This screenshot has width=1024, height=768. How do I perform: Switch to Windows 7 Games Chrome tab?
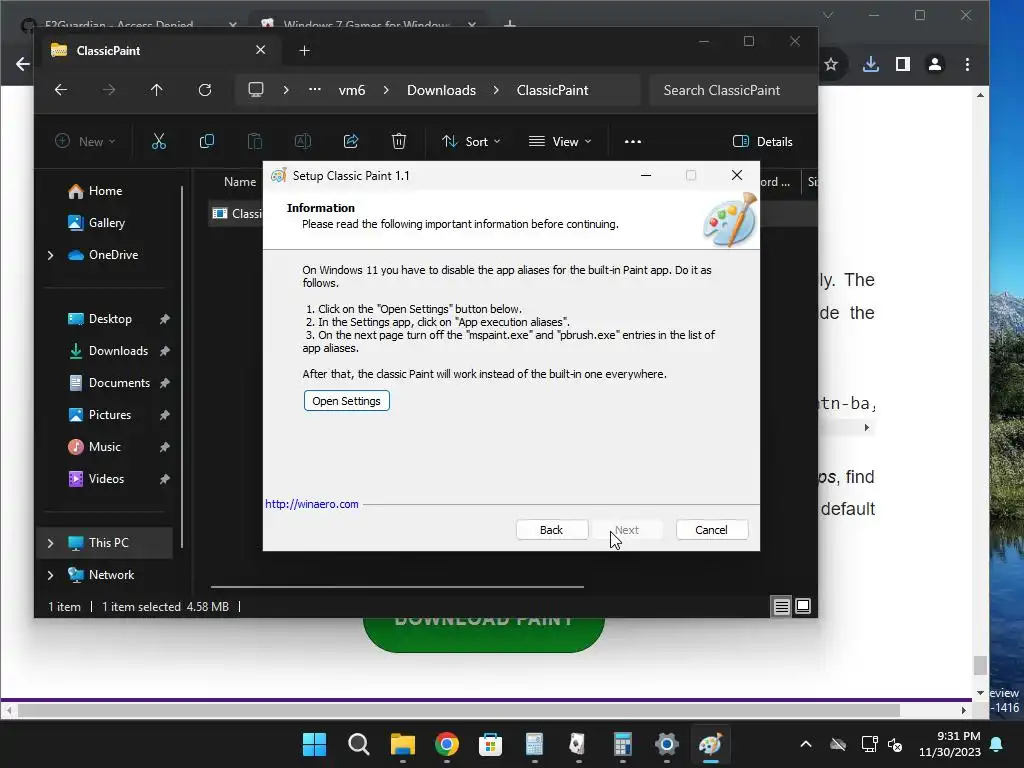coord(368,24)
